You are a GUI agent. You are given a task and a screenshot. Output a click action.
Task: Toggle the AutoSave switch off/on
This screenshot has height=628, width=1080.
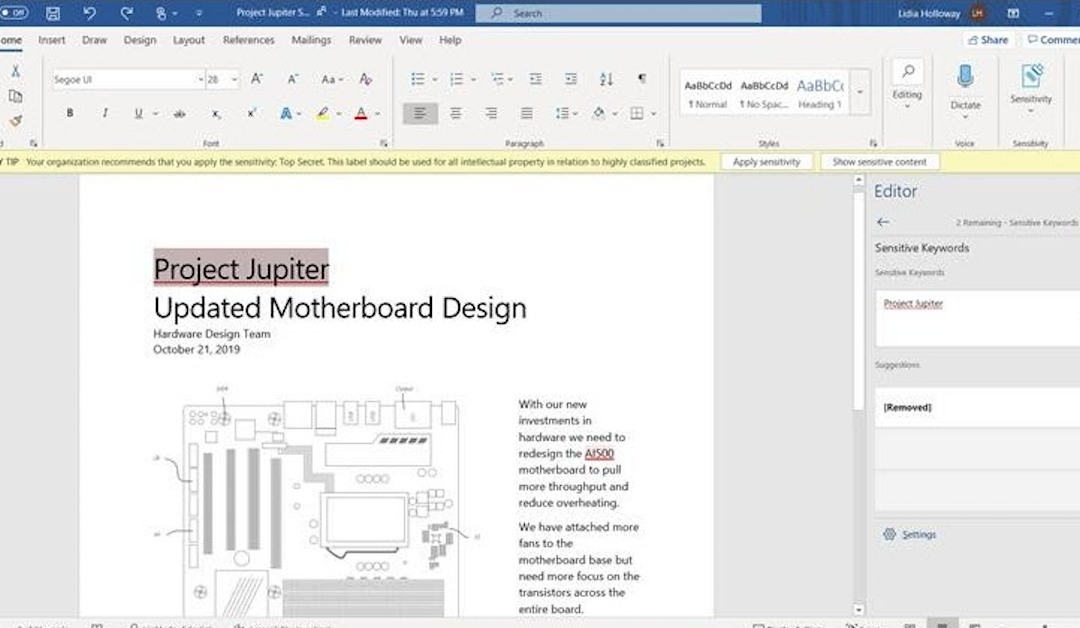point(13,13)
